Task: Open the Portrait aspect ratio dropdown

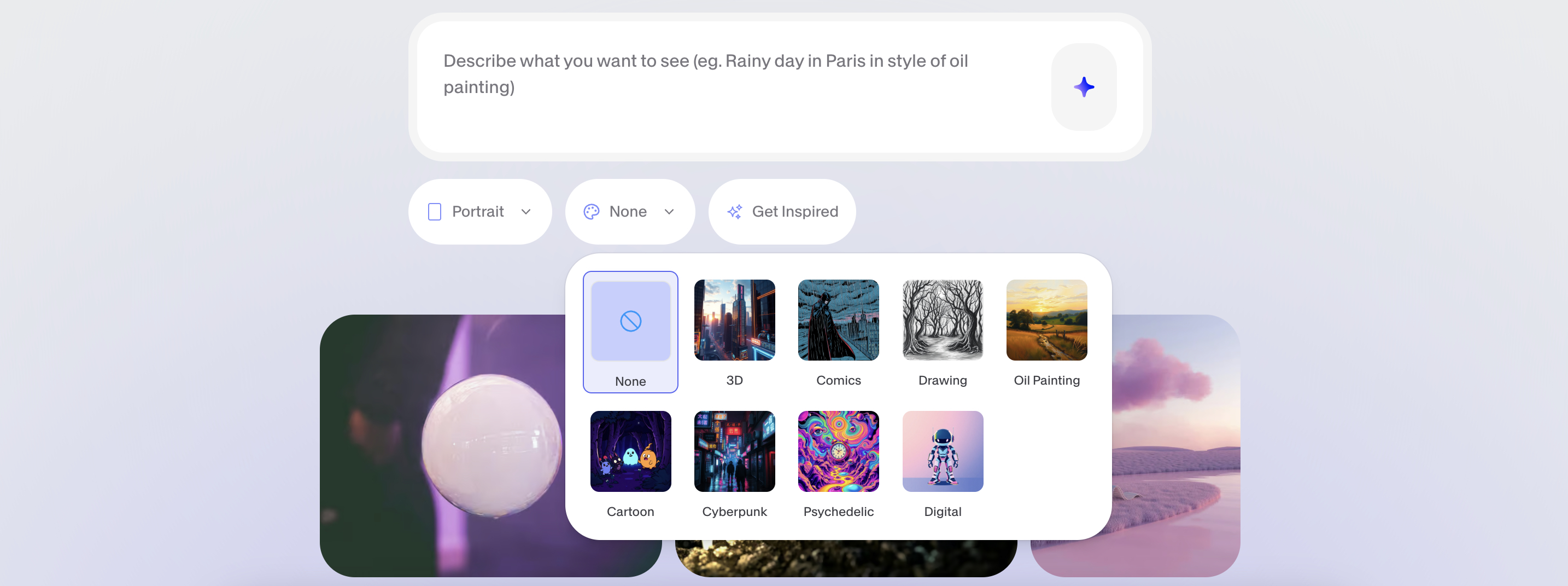Action: tap(479, 212)
